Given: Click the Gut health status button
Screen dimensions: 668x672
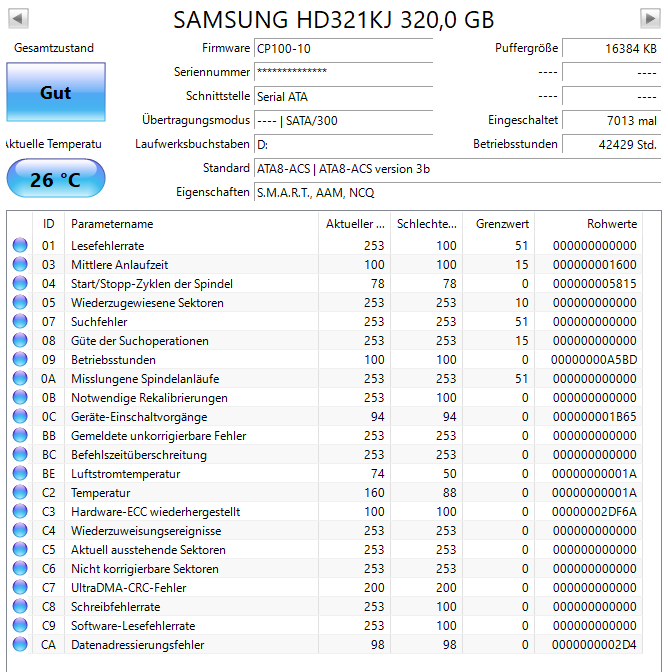Looking at the screenshot, I should [x=56, y=92].
